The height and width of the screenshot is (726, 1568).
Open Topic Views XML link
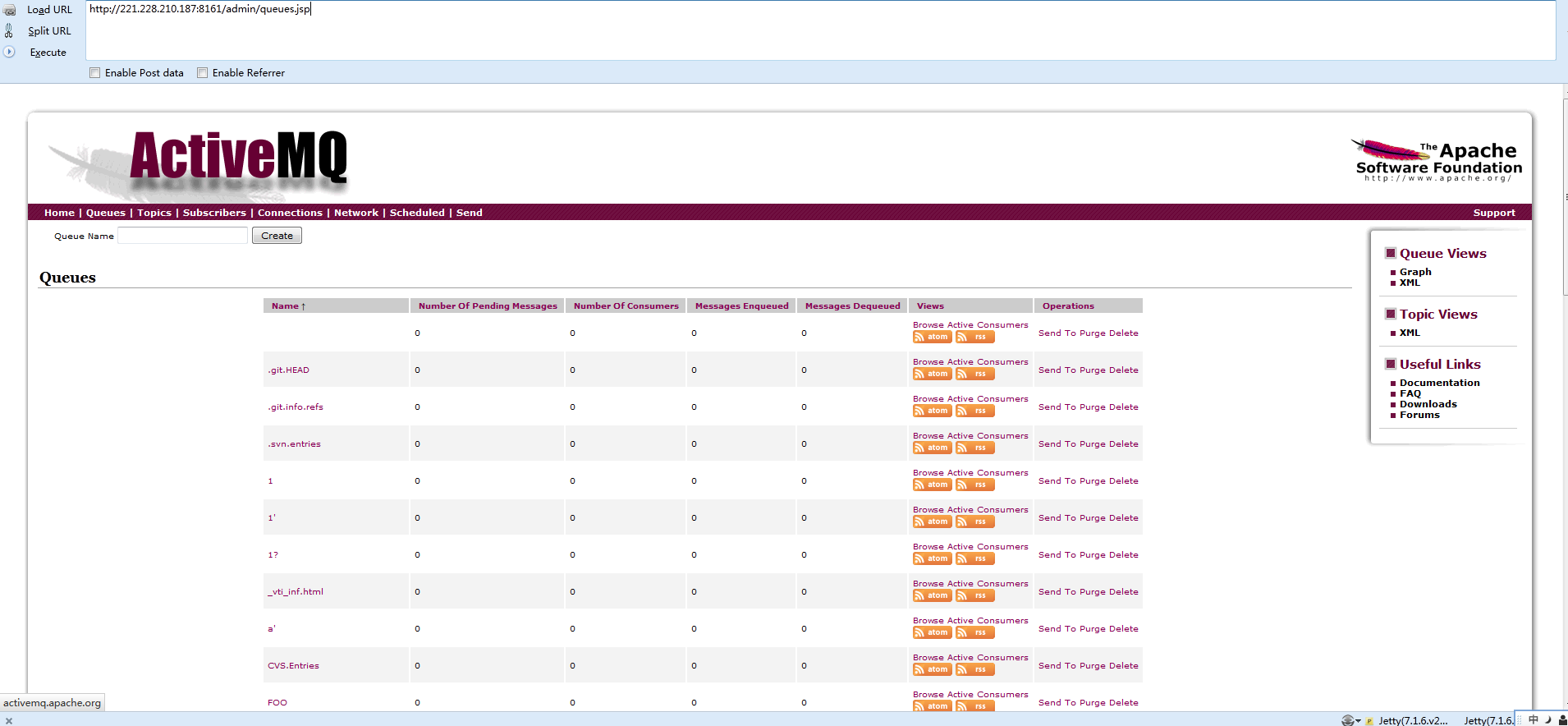(x=1410, y=333)
